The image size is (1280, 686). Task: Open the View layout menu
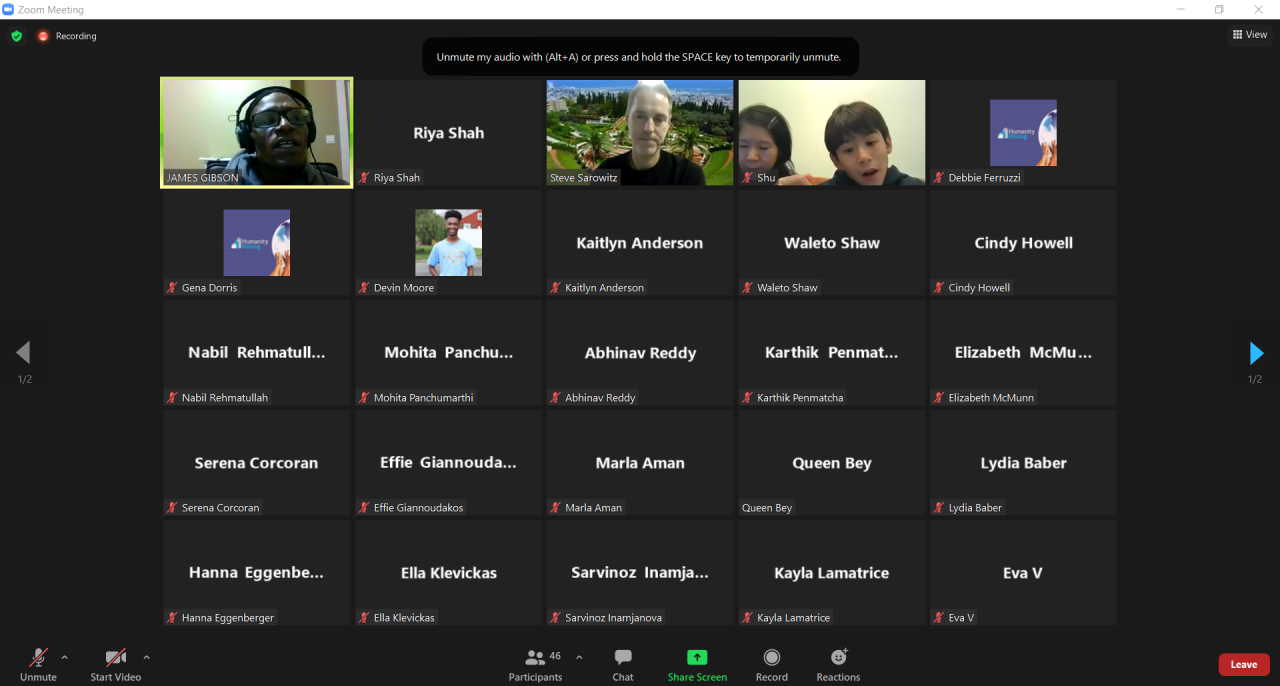1250,35
